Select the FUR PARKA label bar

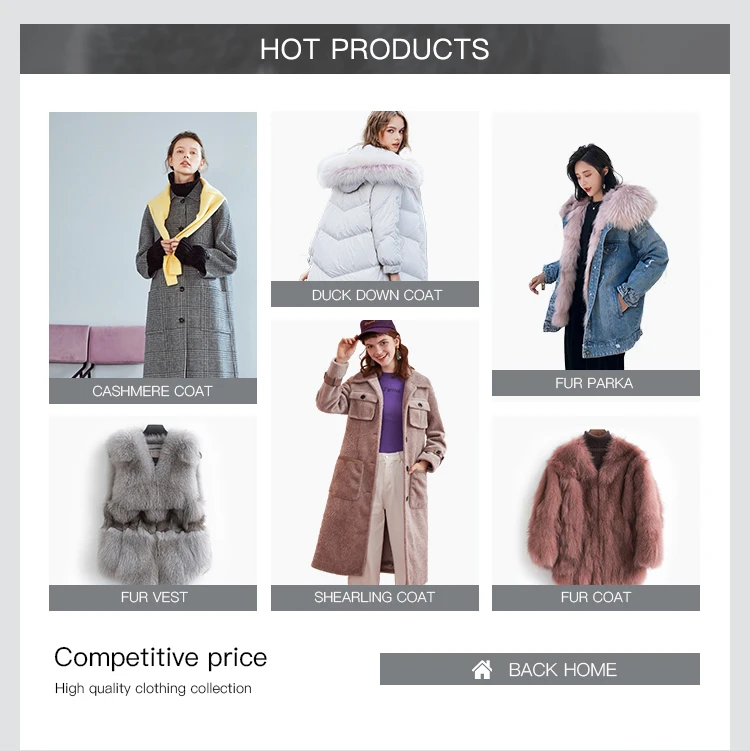[596, 383]
